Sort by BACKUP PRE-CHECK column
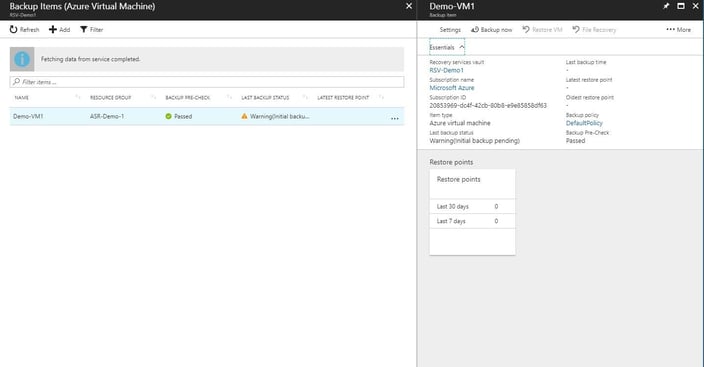 pos(188,97)
